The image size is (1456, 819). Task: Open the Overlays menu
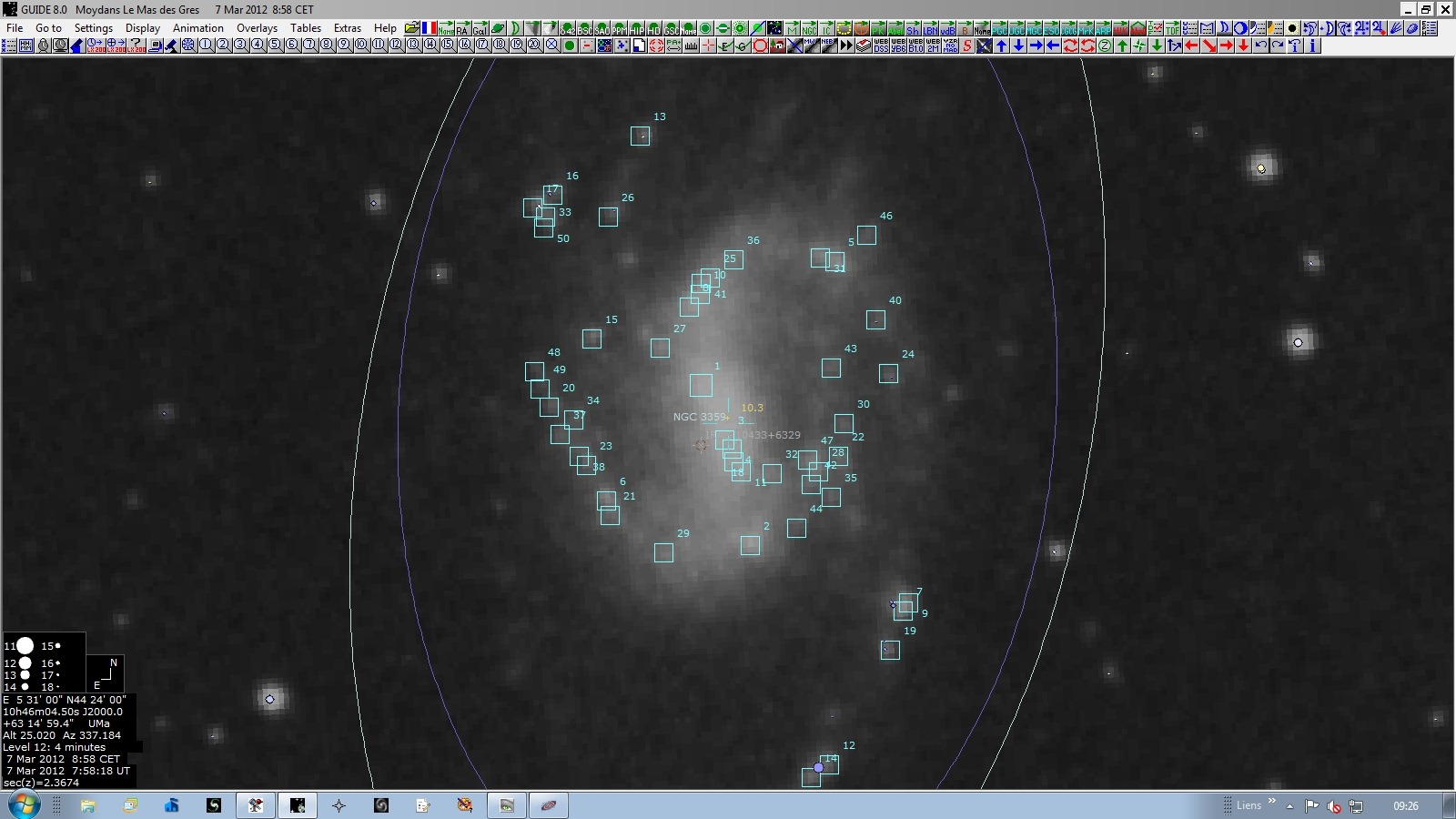[x=257, y=28]
